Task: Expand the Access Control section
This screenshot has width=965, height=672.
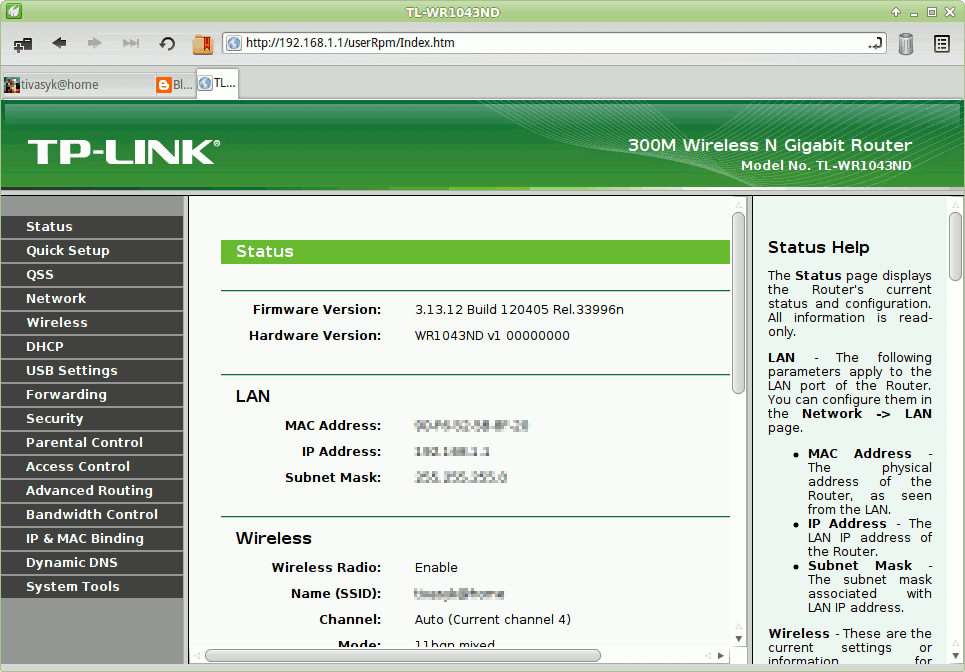Action: pyautogui.click(x=92, y=466)
